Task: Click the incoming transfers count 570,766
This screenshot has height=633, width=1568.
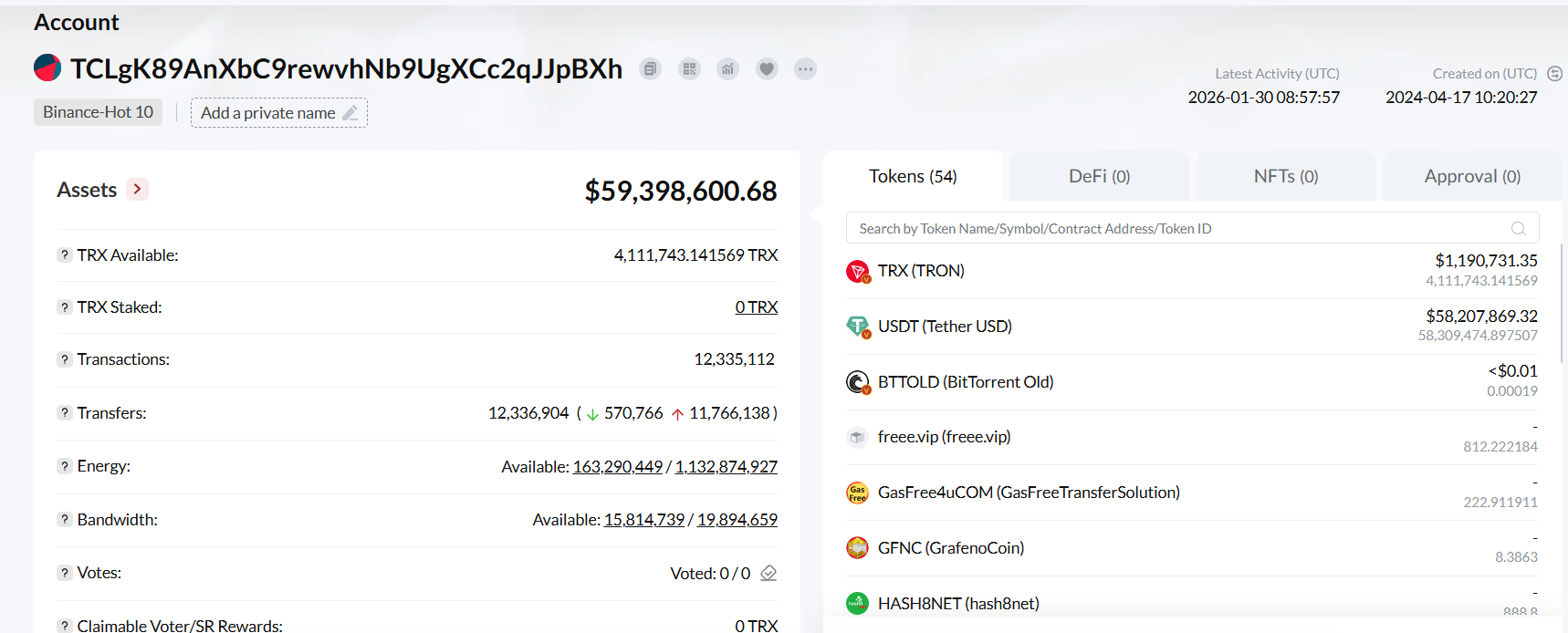Action: (x=633, y=413)
